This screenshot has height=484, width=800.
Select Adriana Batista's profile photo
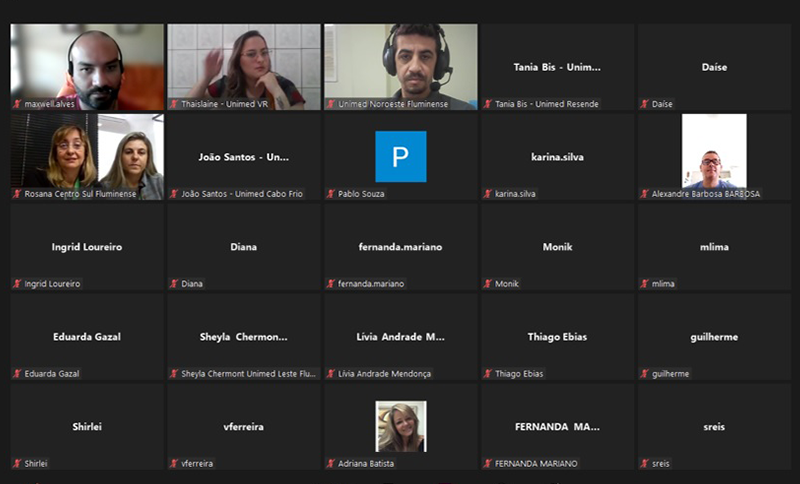[400, 426]
